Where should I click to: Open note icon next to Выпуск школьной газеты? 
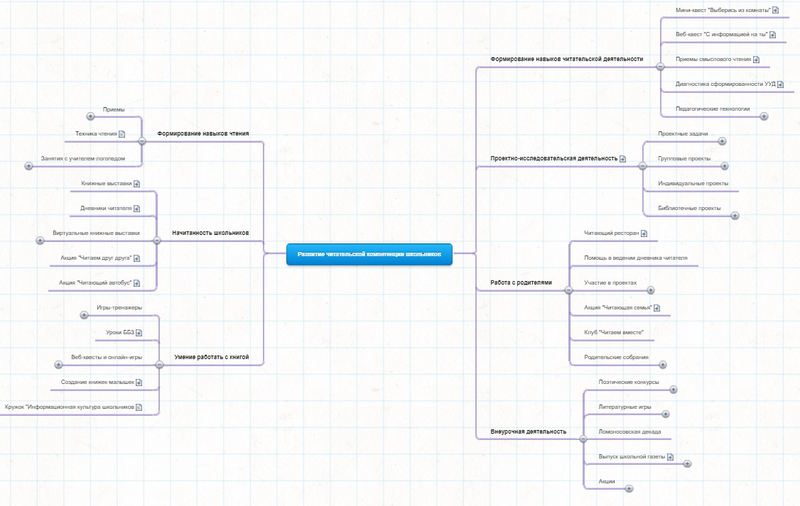[670, 457]
